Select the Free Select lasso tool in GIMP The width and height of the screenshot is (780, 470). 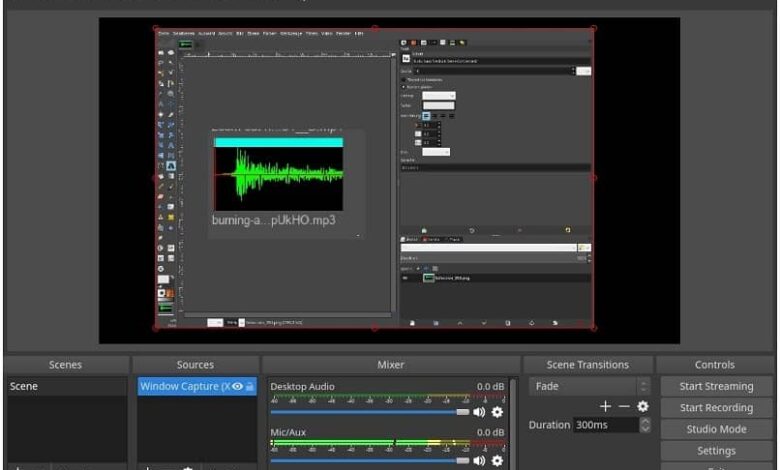[161, 63]
